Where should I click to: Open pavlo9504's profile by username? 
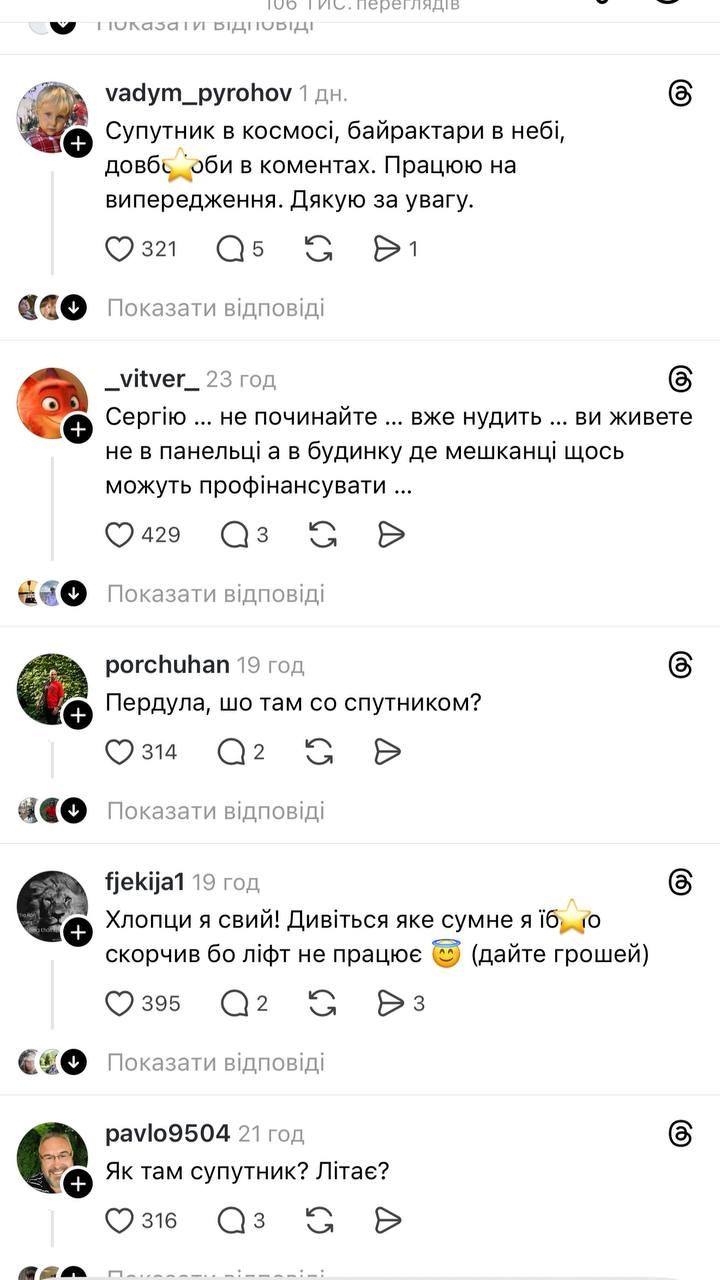pos(167,1133)
